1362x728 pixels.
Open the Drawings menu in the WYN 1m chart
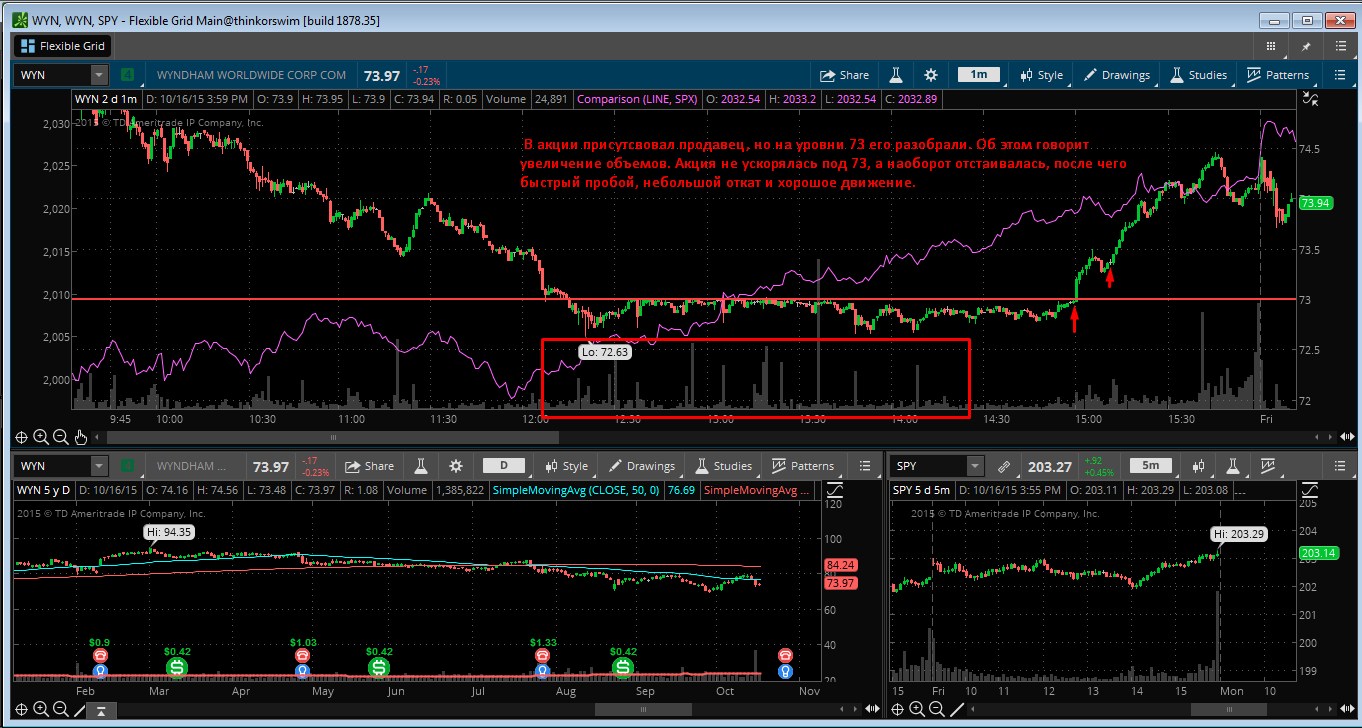coord(1117,75)
